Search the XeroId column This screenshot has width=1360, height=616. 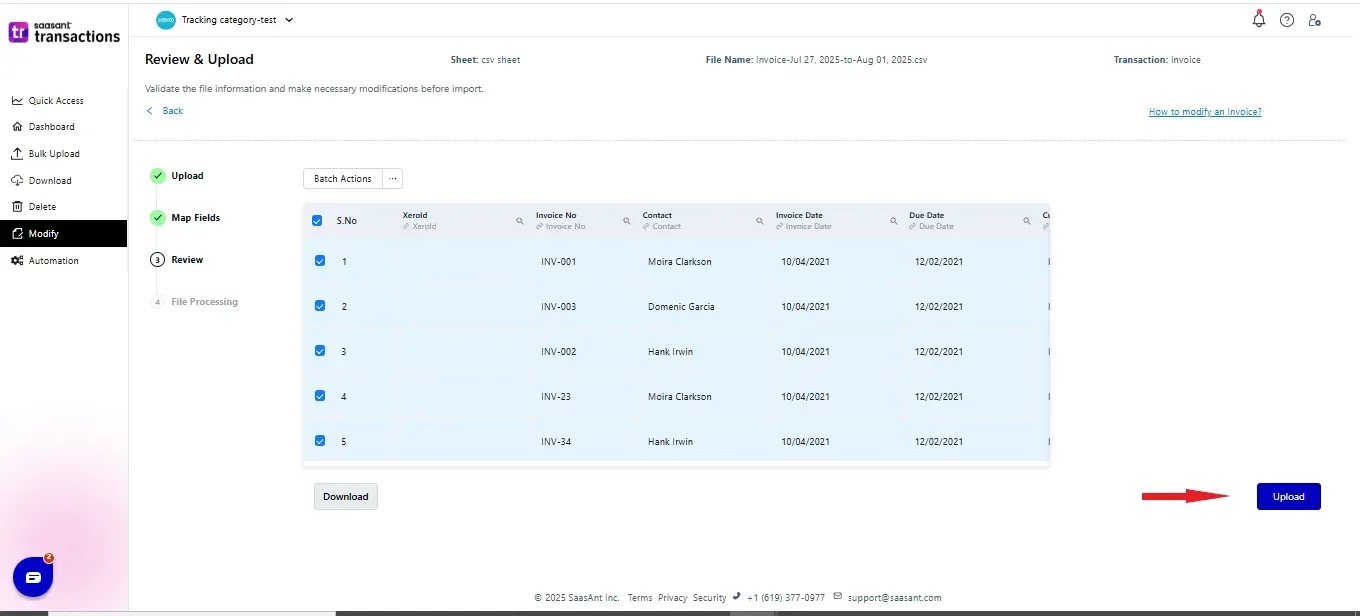520,221
